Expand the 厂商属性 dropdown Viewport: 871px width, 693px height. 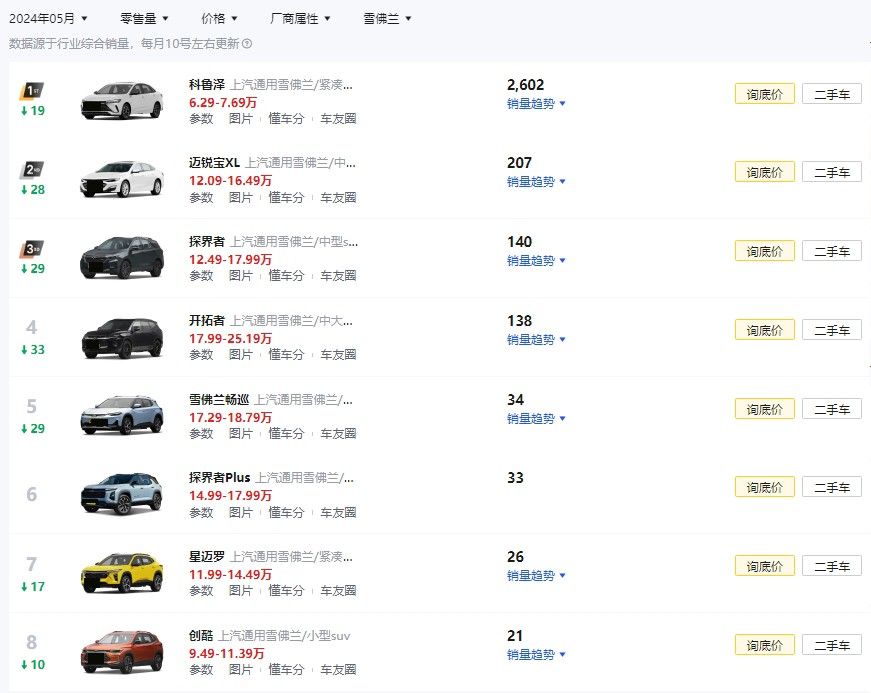click(300, 18)
